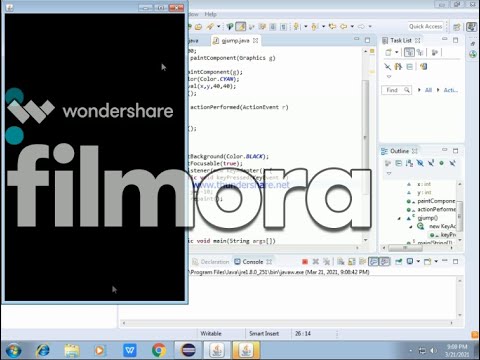Select the Outline view tab
480x360 pixels.
point(399,151)
